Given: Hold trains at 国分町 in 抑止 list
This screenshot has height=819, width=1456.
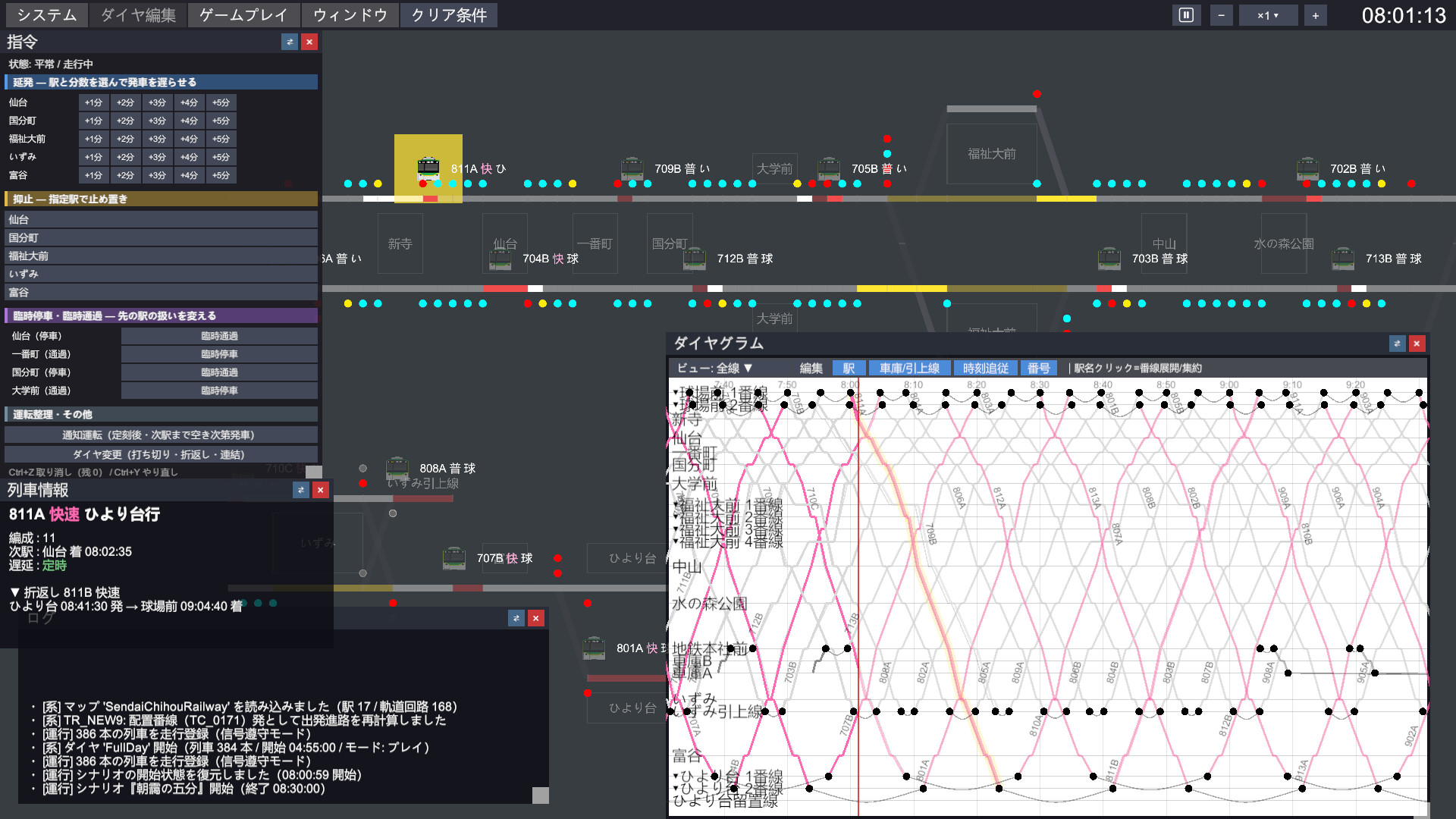Looking at the screenshot, I should (x=161, y=237).
